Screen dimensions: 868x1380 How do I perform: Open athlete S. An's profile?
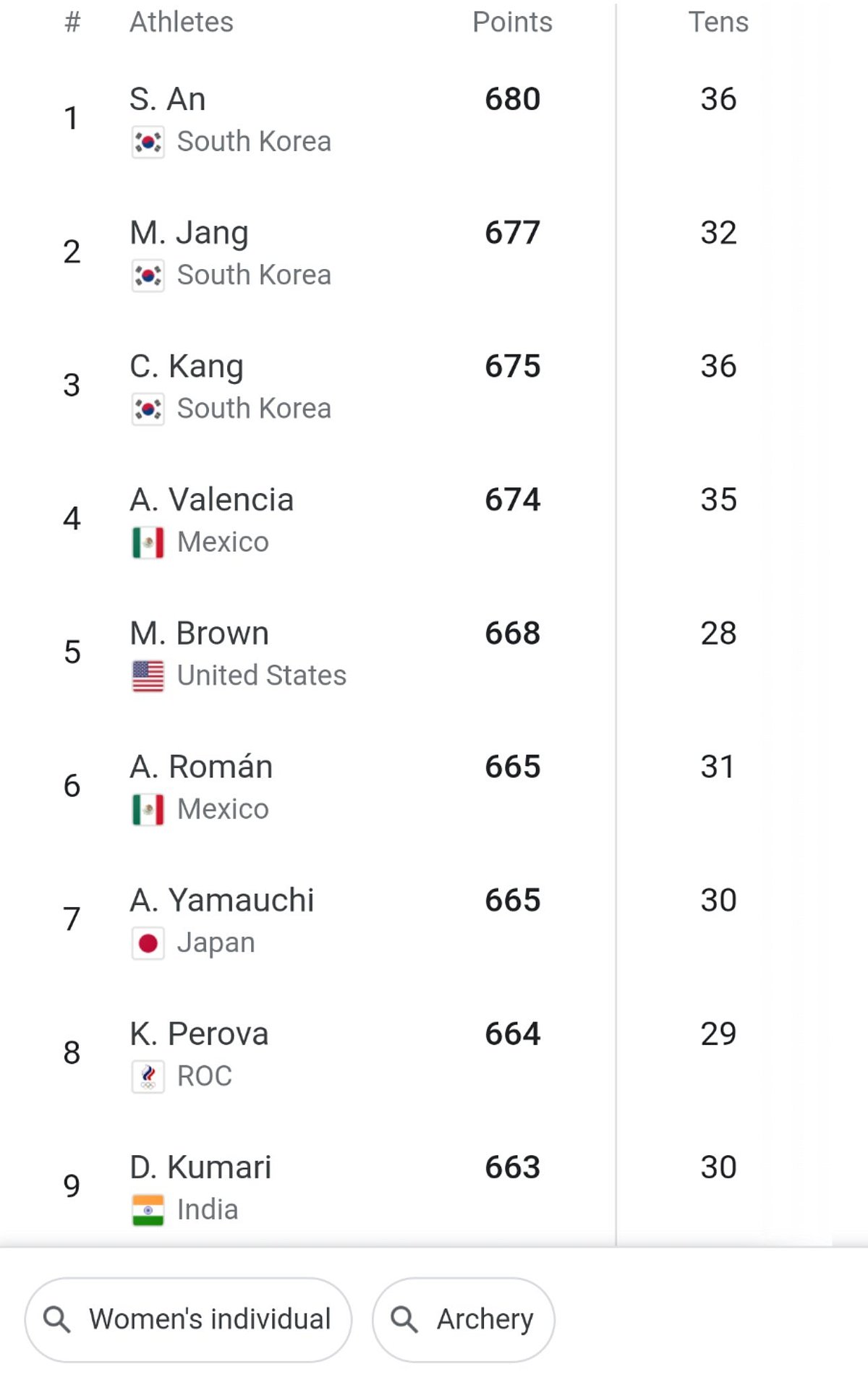click(x=167, y=99)
